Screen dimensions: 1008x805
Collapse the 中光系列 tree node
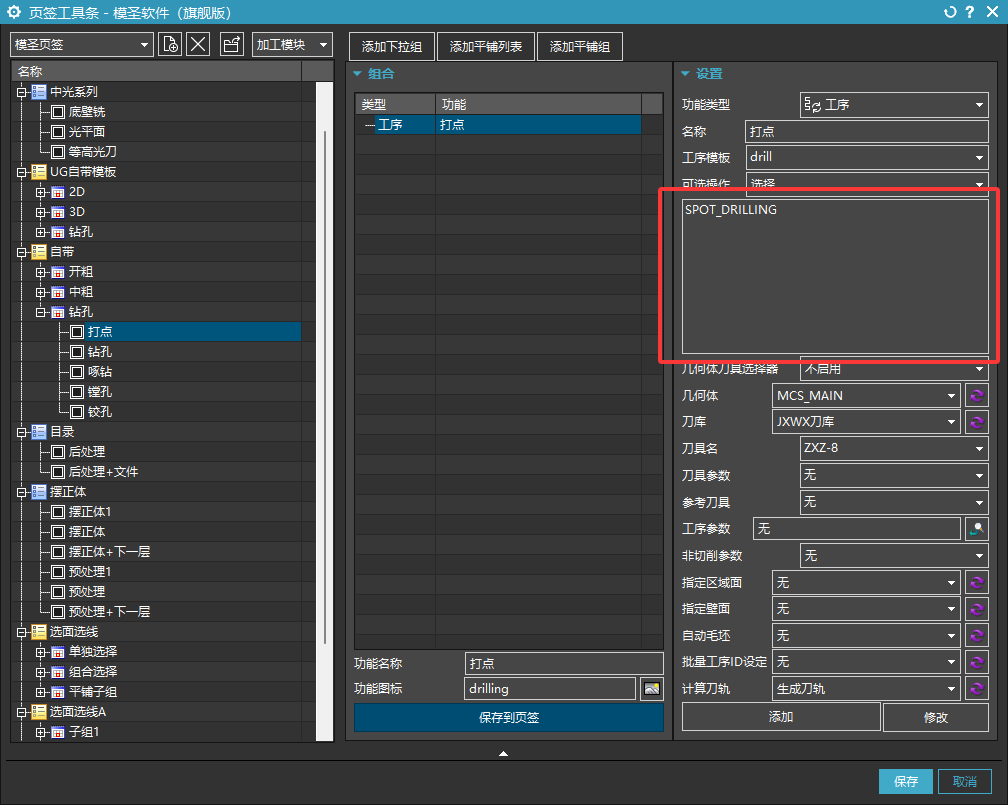click(21, 92)
